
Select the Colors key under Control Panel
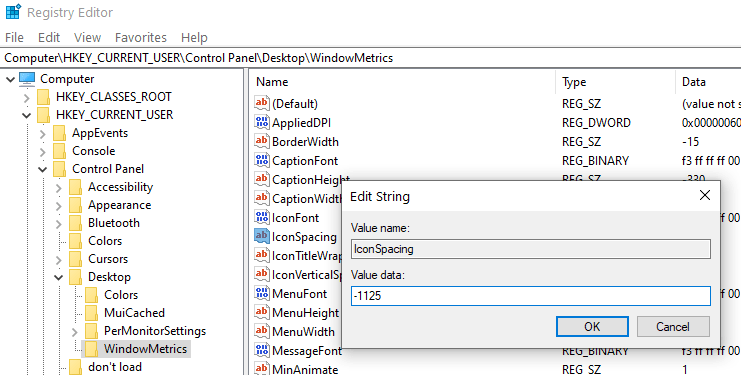105,241
